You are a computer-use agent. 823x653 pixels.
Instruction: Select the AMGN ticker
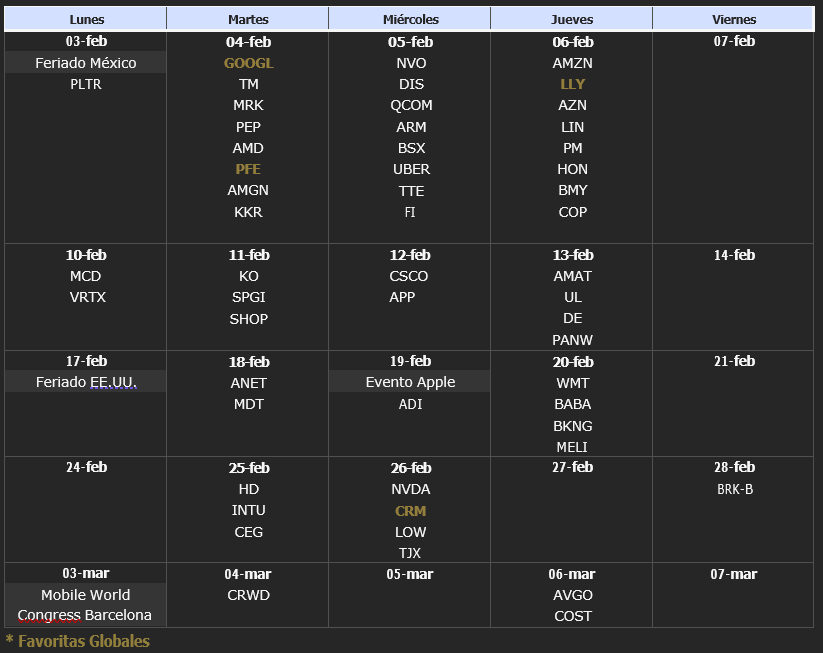(x=248, y=190)
